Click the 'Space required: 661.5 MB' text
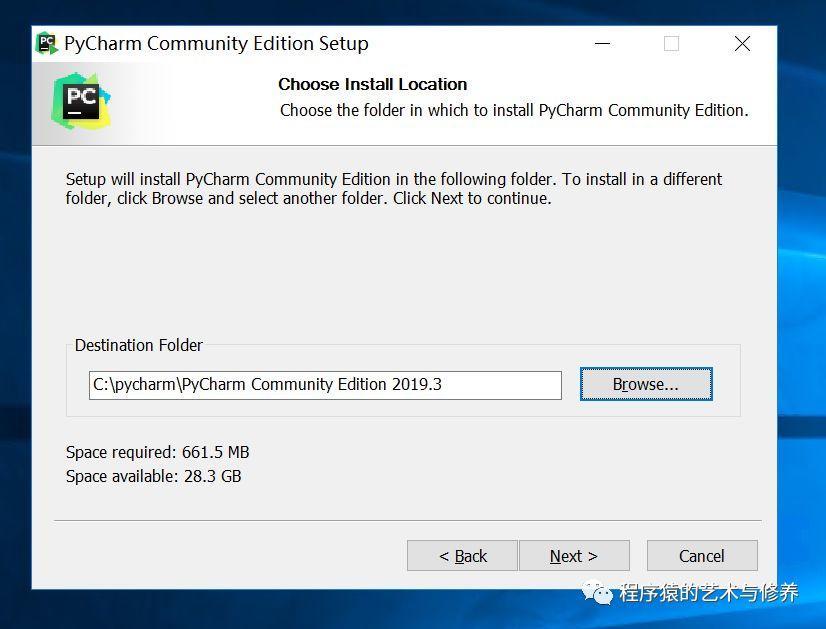The image size is (826, 629). click(158, 452)
